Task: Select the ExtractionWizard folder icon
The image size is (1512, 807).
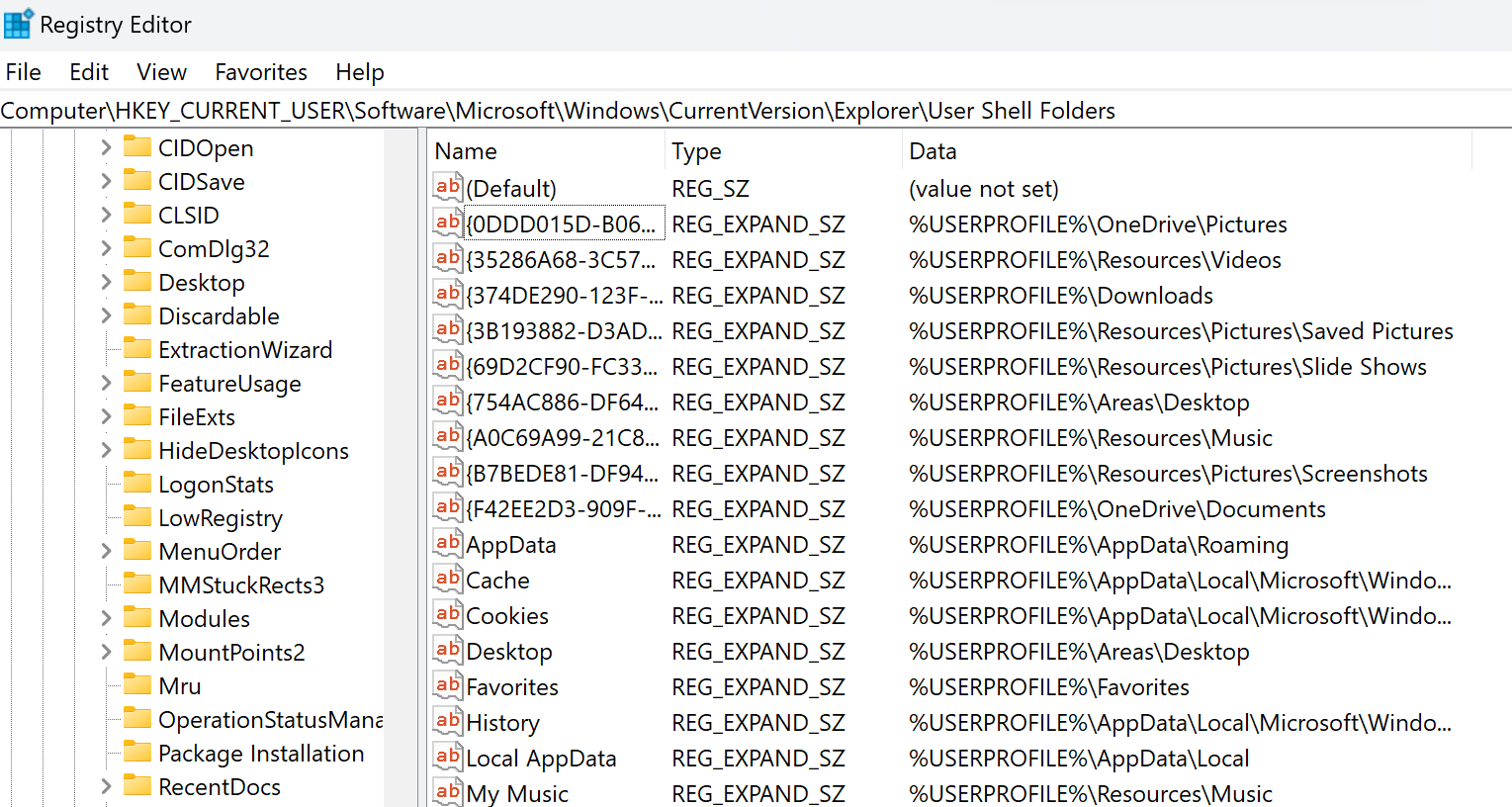Action: pyautogui.click(x=137, y=349)
